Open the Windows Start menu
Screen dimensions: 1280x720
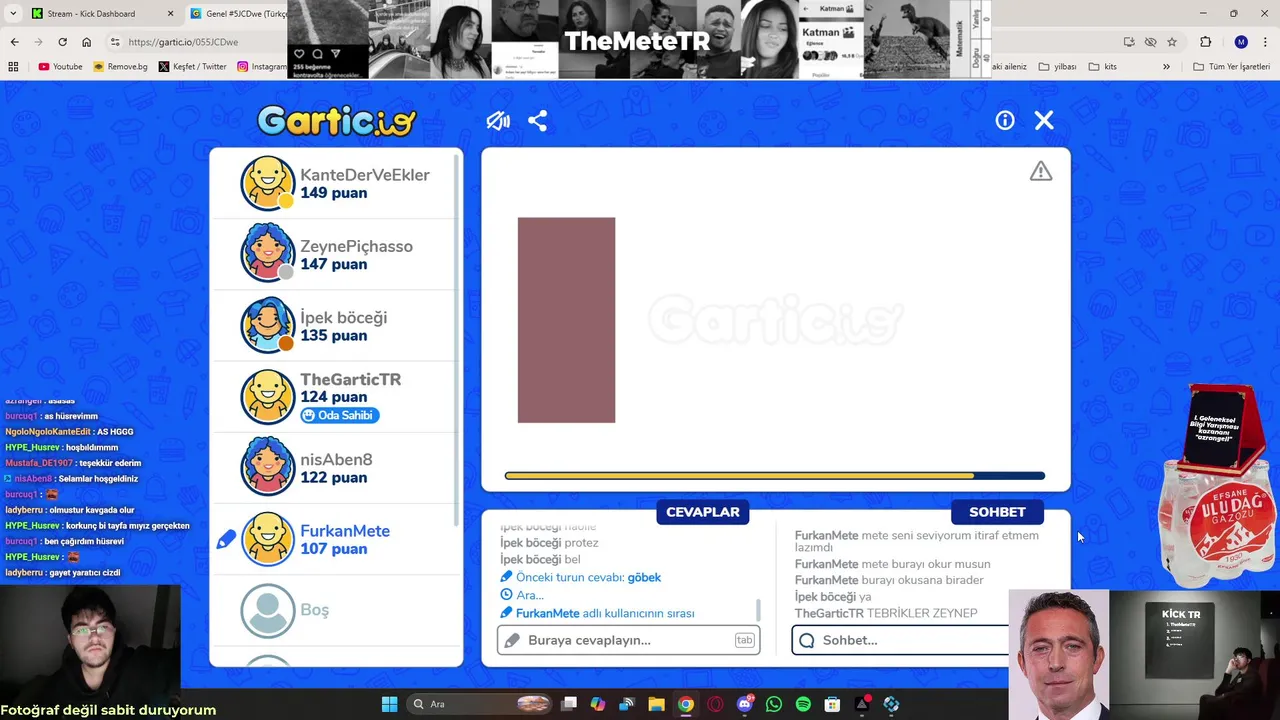point(389,704)
